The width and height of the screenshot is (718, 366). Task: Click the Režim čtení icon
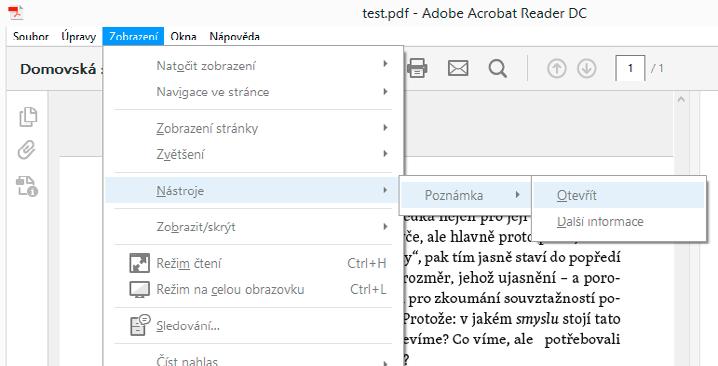[139, 263]
